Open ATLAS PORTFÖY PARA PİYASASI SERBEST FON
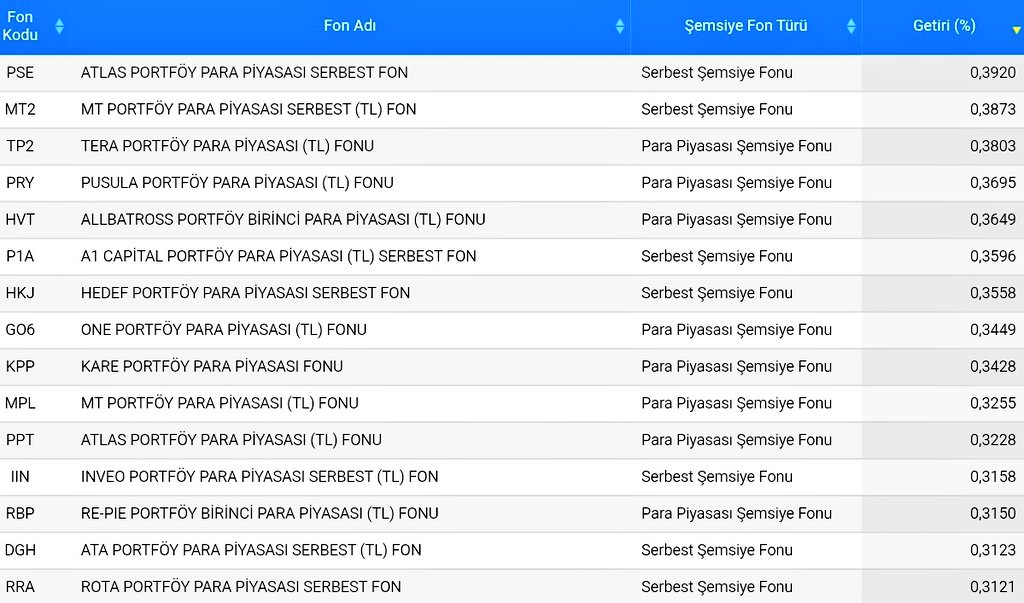The image size is (1024, 603). 244,73
